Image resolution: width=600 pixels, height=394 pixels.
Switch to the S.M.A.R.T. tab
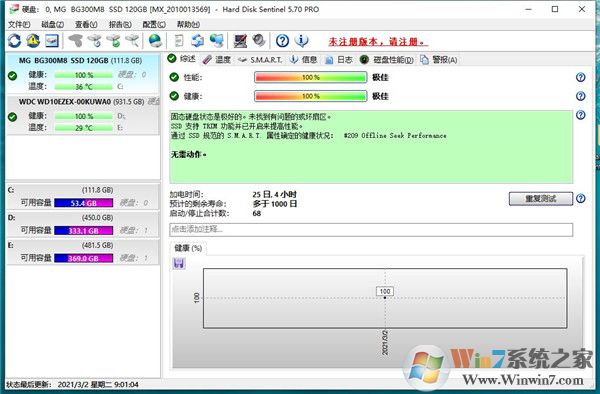[260, 60]
